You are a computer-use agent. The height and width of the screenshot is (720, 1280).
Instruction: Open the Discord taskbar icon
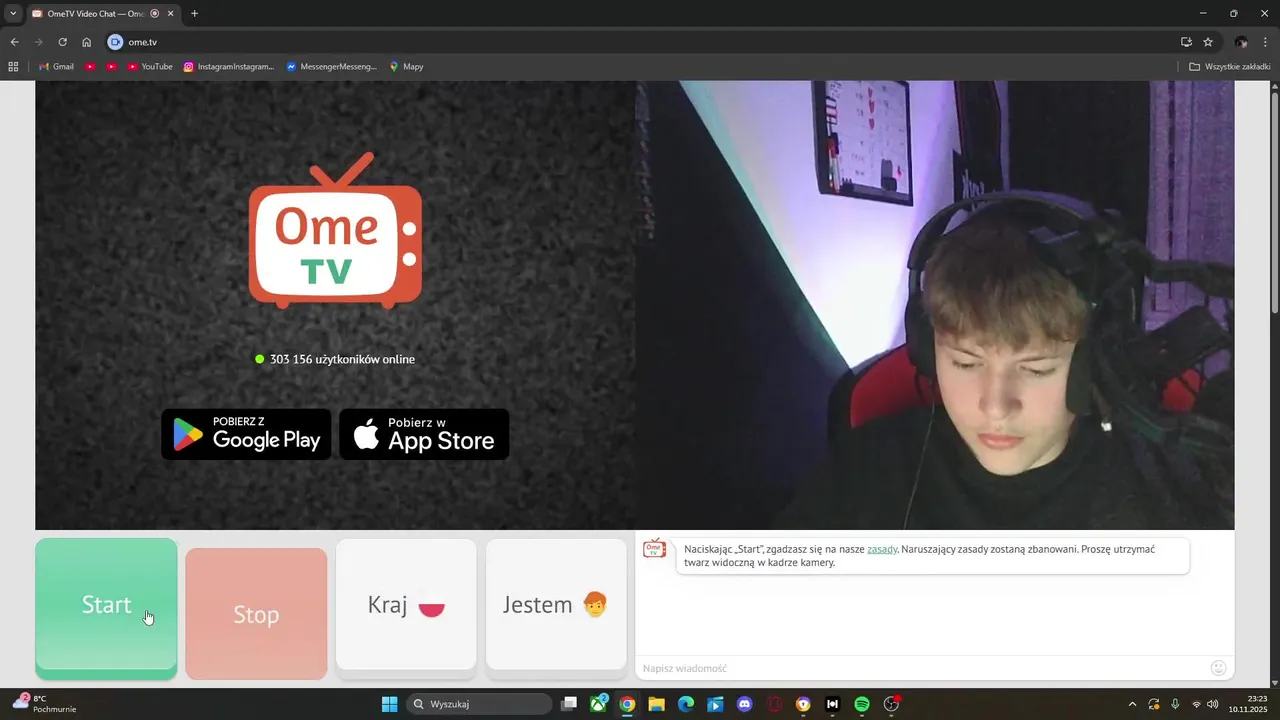coord(744,704)
